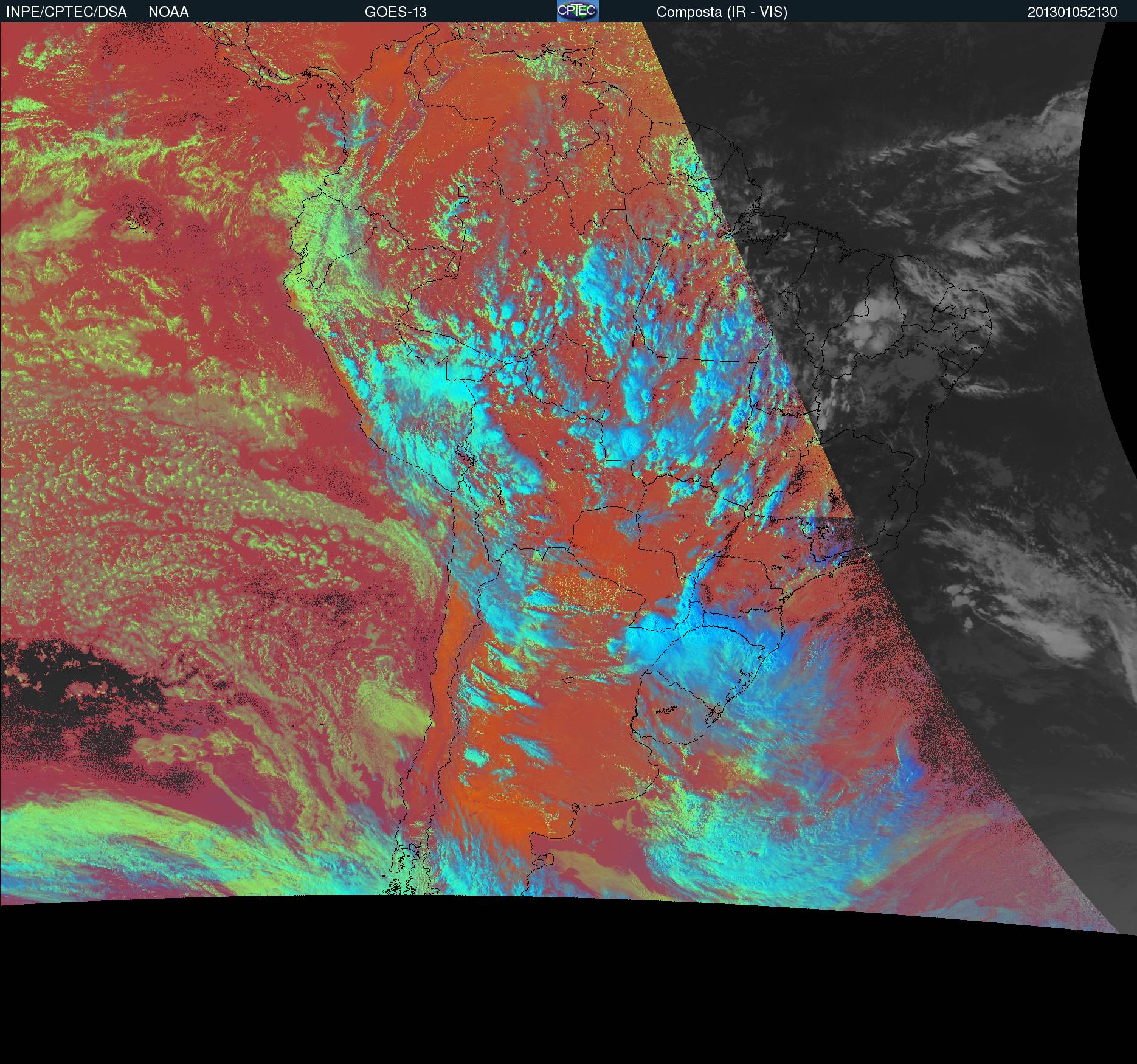Select the 'Composta (IR - VIS)' title text
Screen dimensions: 1137x1064
[722, 12]
